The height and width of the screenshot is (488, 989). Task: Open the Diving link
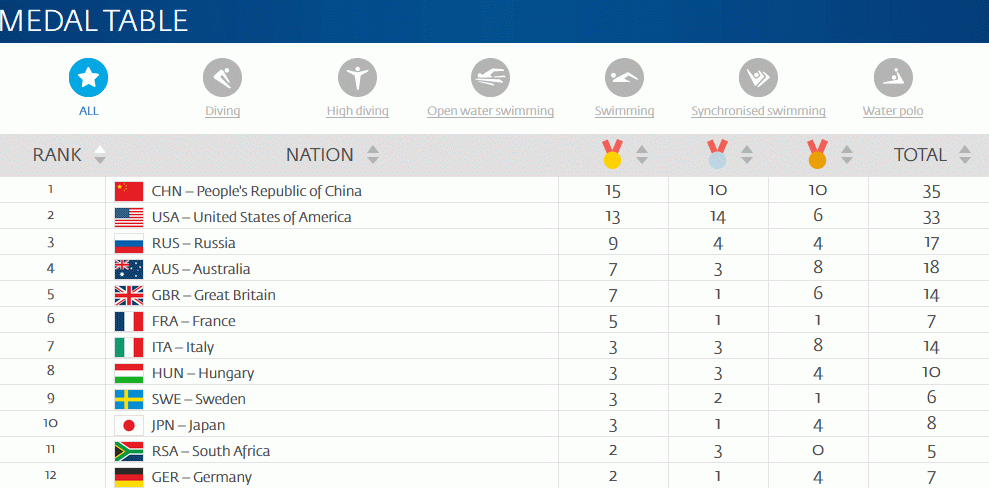coord(222,111)
